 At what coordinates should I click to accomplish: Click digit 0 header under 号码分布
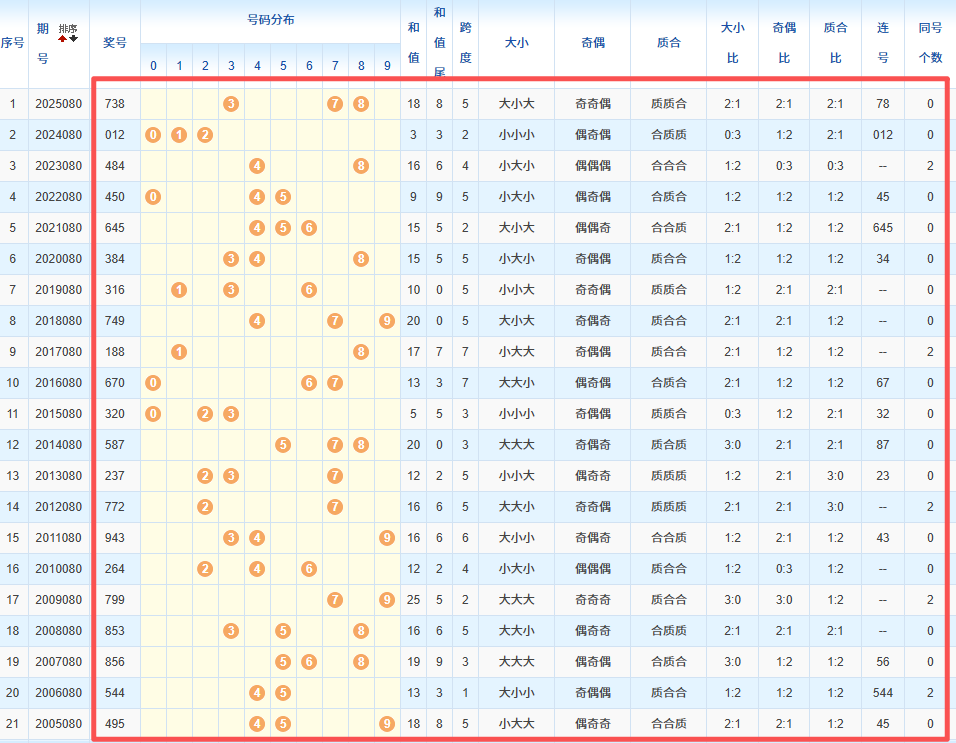[x=153, y=65]
